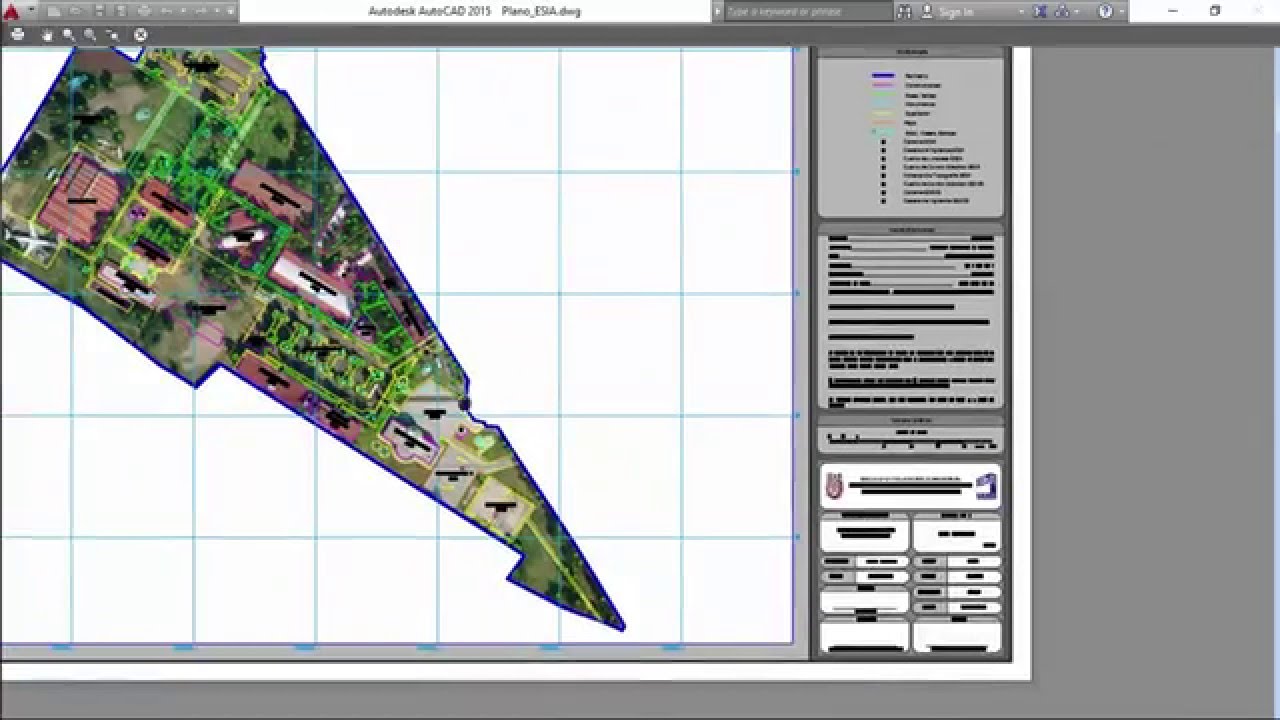
Task: Click the Plot icon in Quick Access toolbar
Action: tap(145, 11)
